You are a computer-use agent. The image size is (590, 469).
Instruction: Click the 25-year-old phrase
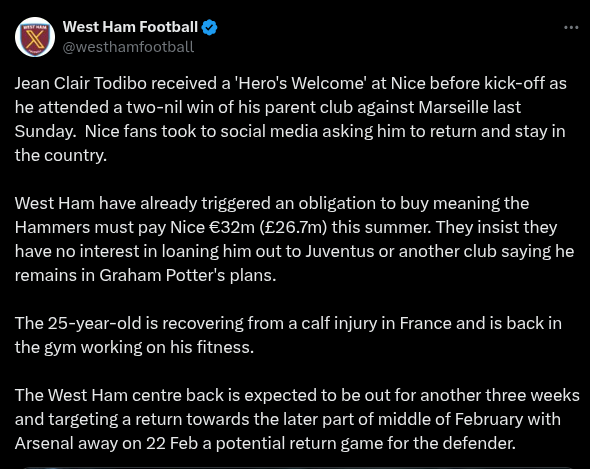point(94,323)
